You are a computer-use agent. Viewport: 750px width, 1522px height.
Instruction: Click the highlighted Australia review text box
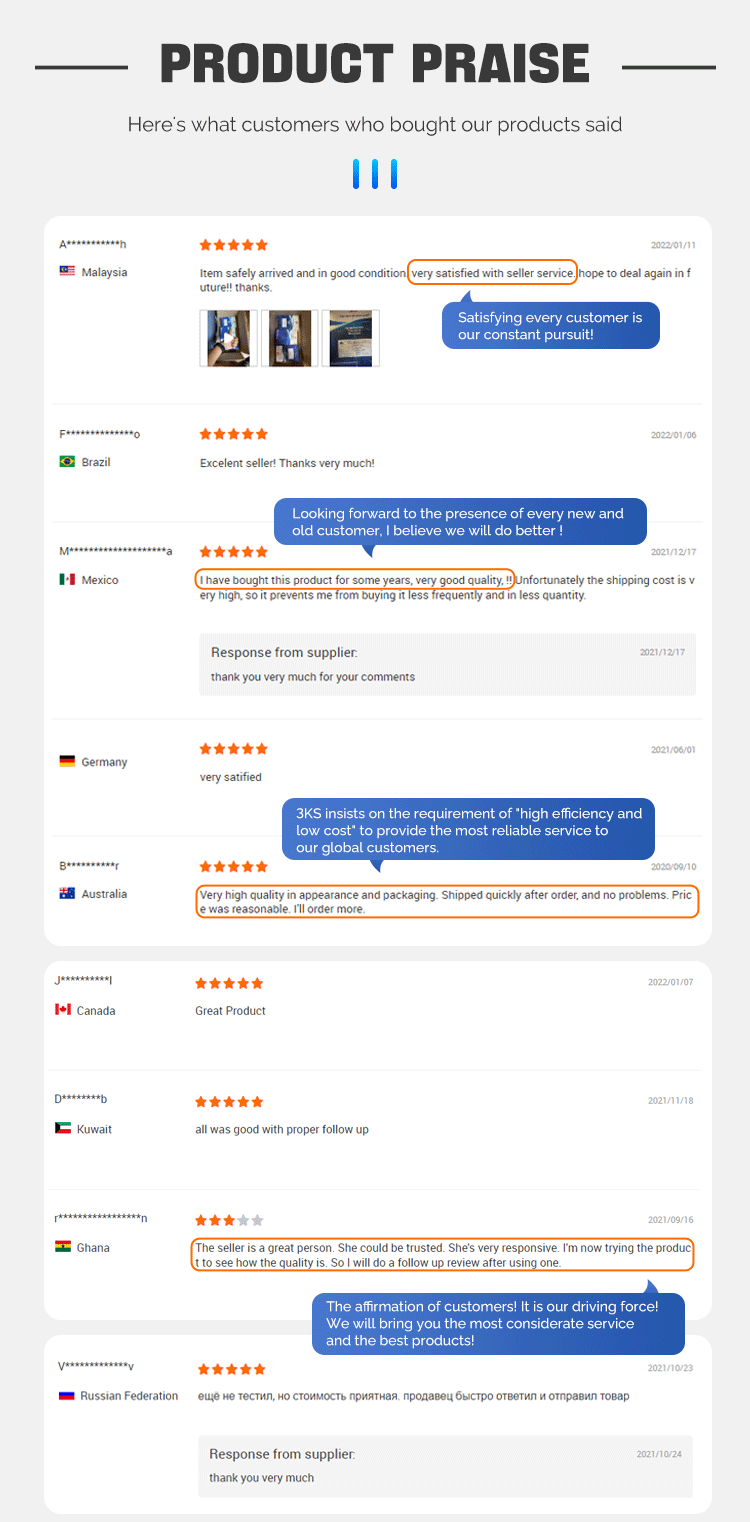[x=447, y=902]
